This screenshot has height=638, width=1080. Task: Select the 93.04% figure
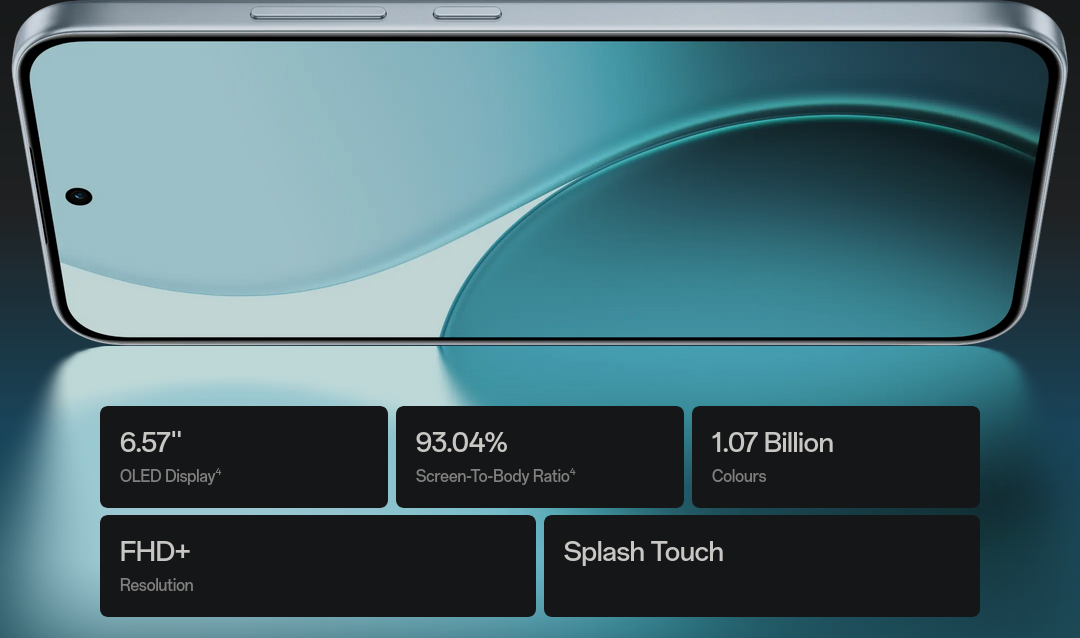pos(461,442)
